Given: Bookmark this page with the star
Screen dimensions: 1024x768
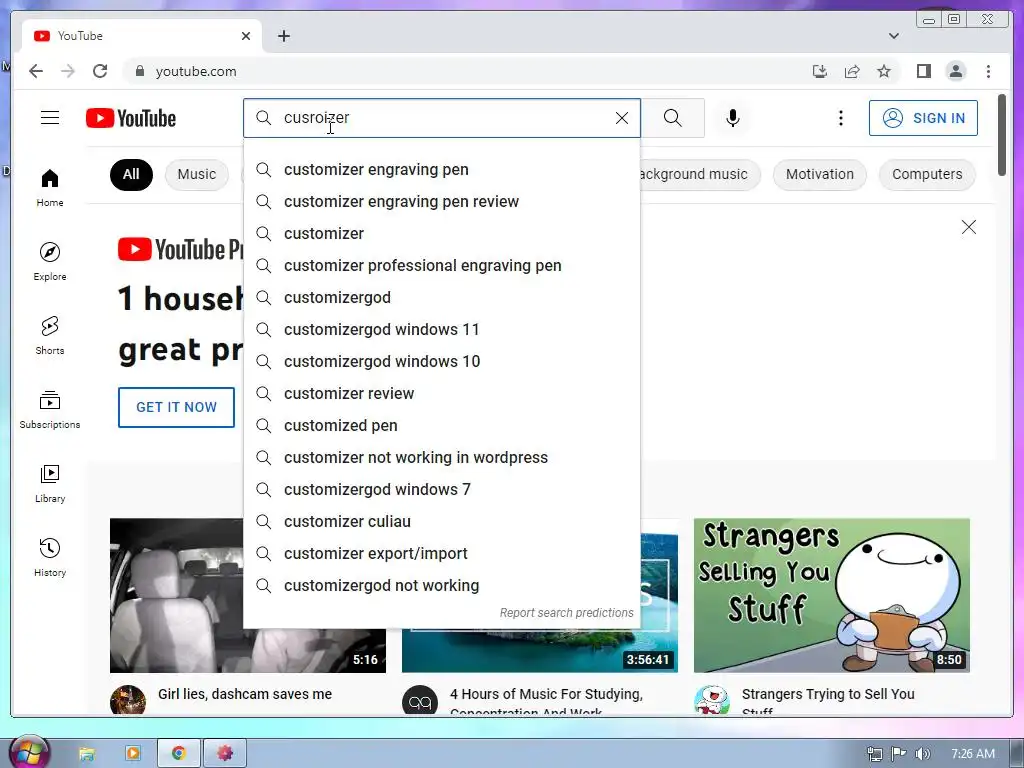Looking at the screenshot, I should [x=884, y=71].
